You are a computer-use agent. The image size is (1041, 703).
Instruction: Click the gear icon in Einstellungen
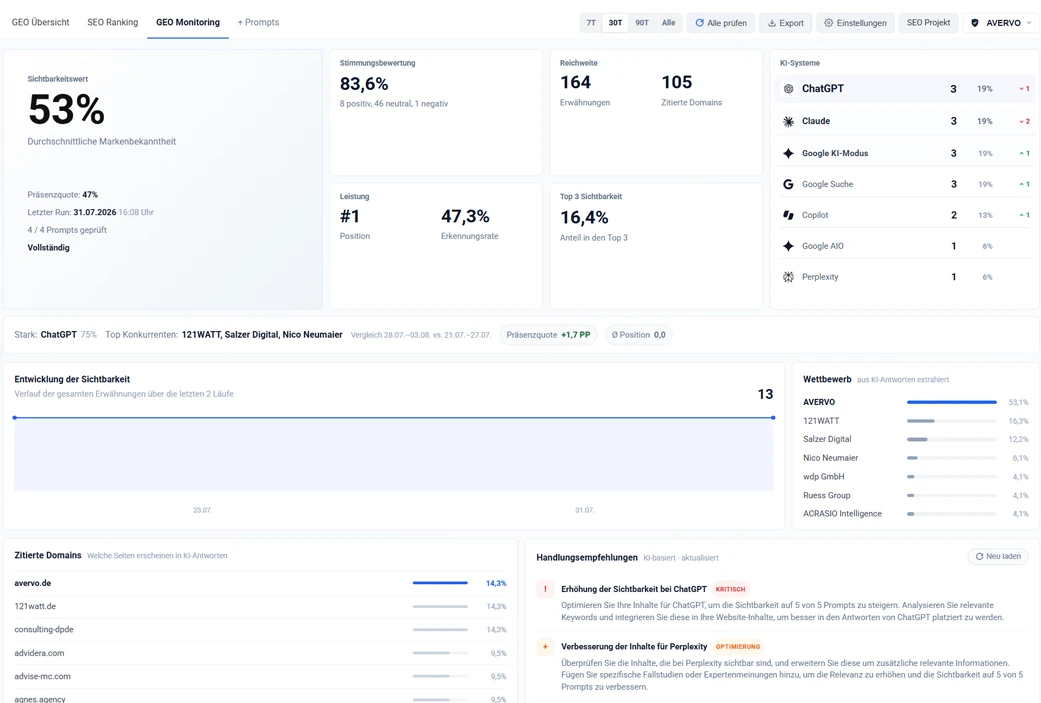coord(829,23)
